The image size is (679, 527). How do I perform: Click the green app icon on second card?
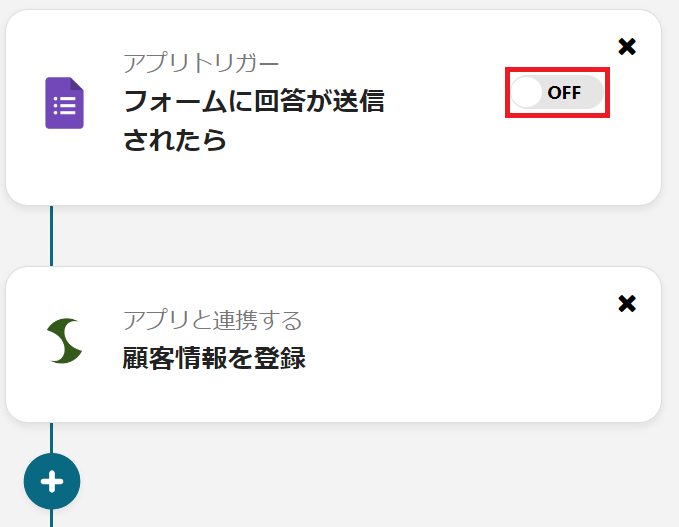click(x=64, y=341)
